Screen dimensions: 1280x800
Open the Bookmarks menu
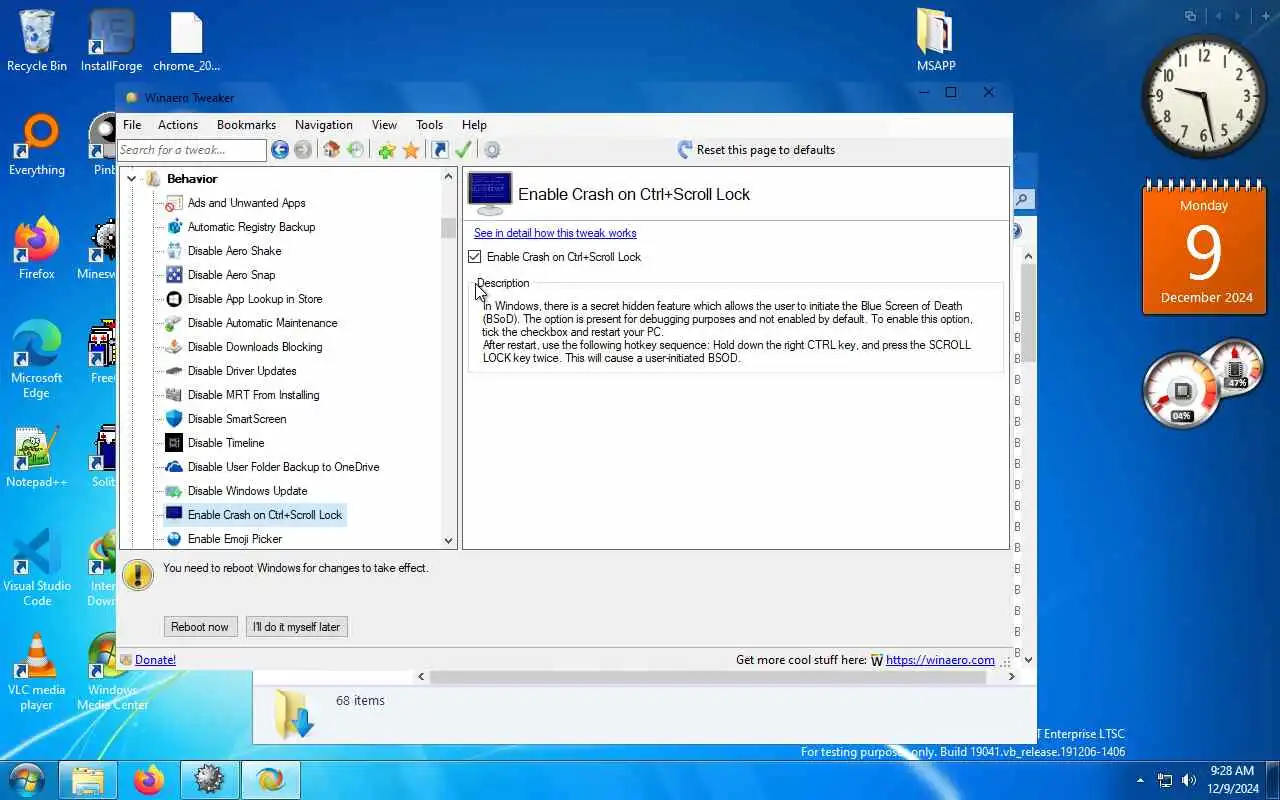click(246, 125)
